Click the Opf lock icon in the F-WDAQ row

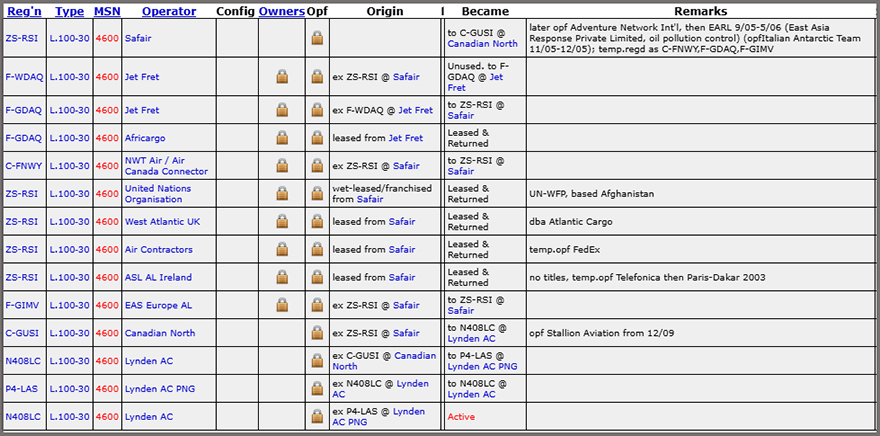click(x=317, y=77)
